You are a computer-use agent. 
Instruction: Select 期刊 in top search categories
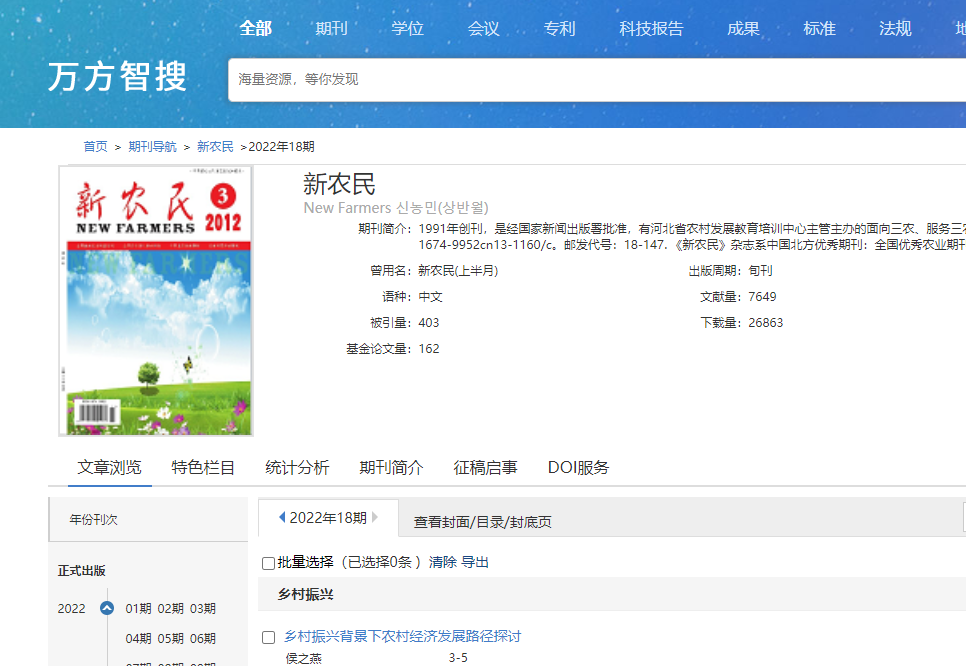[331, 28]
